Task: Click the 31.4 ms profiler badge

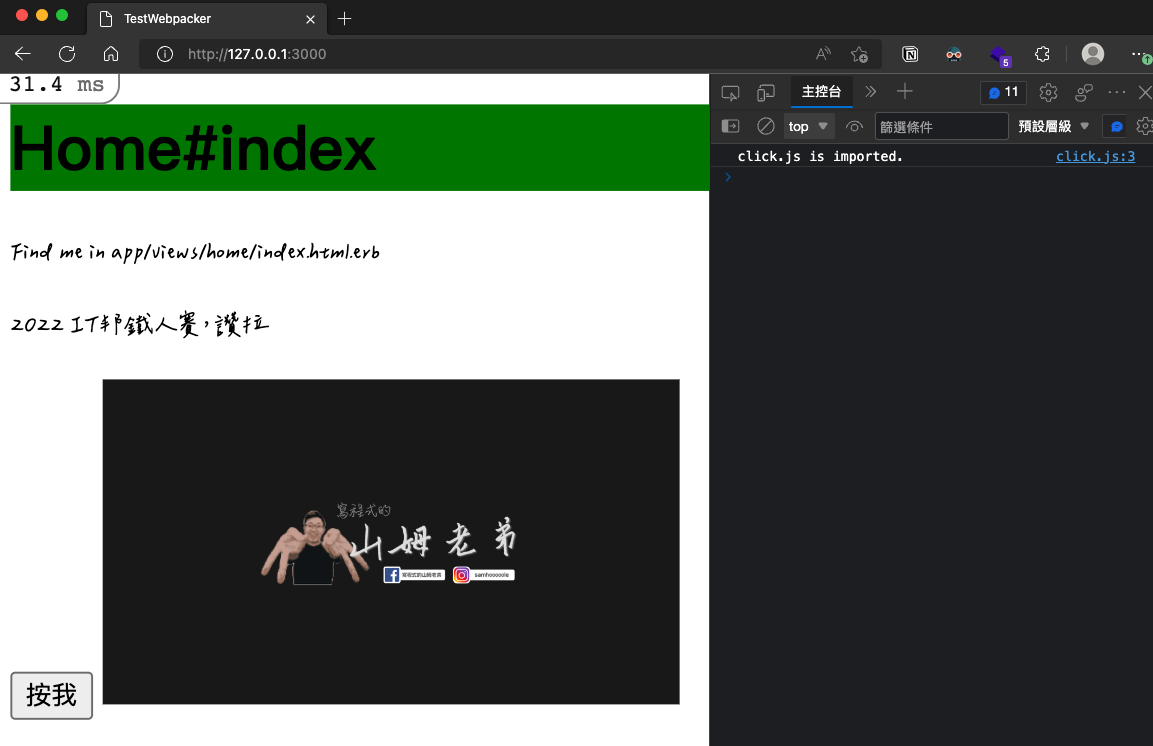Action: click(57, 85)
